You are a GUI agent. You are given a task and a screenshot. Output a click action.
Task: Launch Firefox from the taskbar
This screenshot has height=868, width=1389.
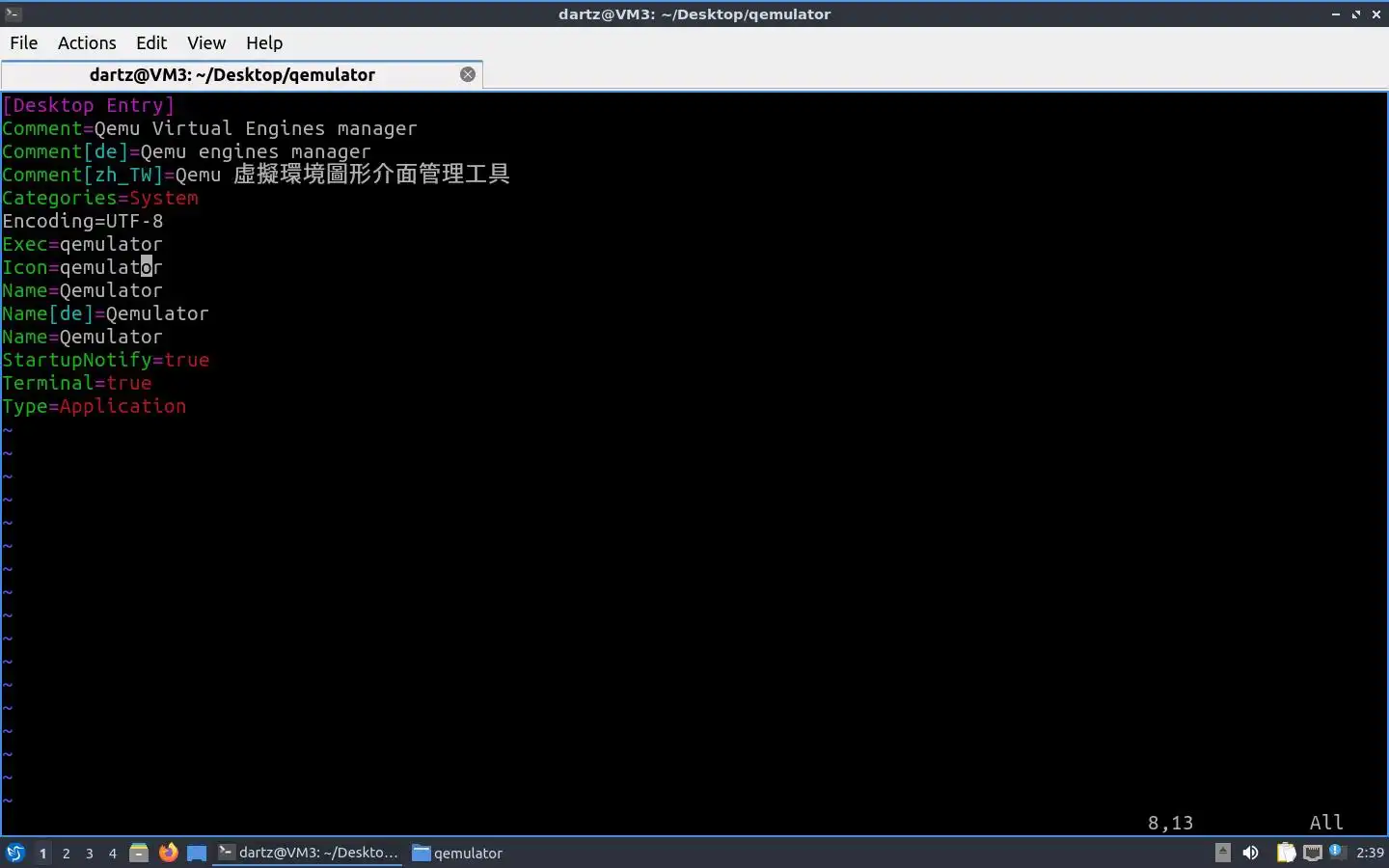[168, 853]
